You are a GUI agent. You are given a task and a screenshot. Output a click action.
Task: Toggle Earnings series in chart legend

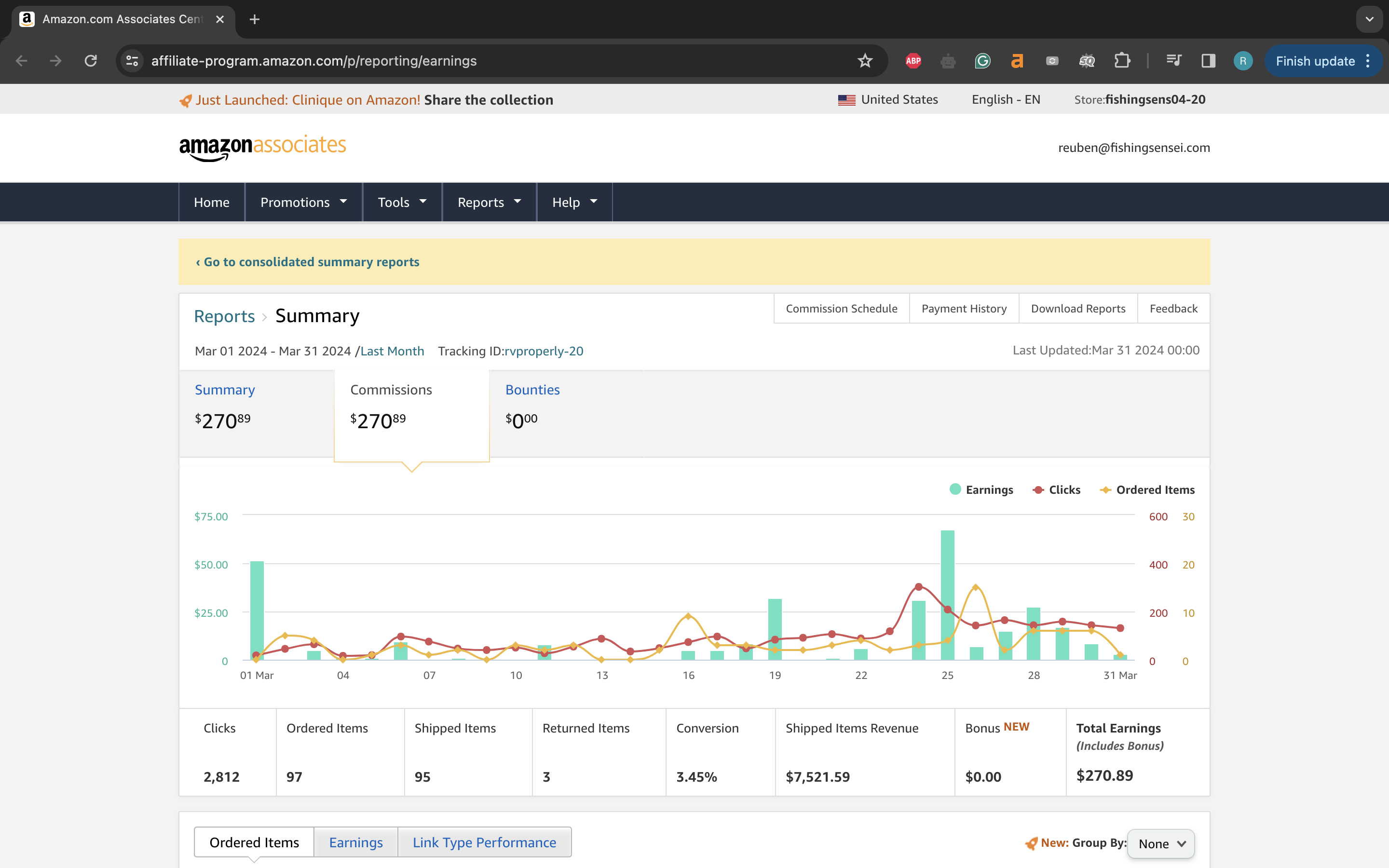click(x=981, y=489)
